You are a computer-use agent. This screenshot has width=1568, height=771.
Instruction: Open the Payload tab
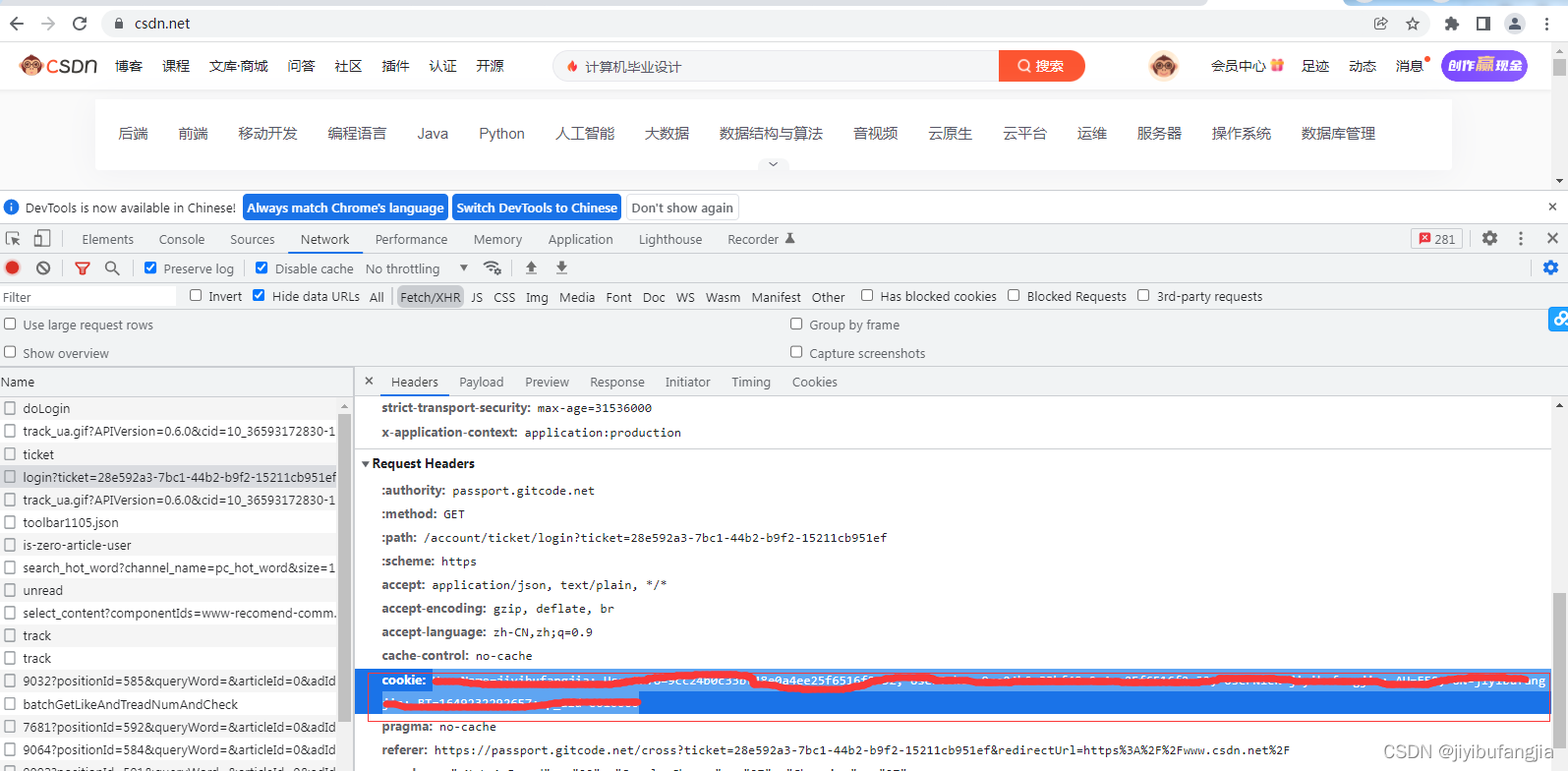click(481, 382)
